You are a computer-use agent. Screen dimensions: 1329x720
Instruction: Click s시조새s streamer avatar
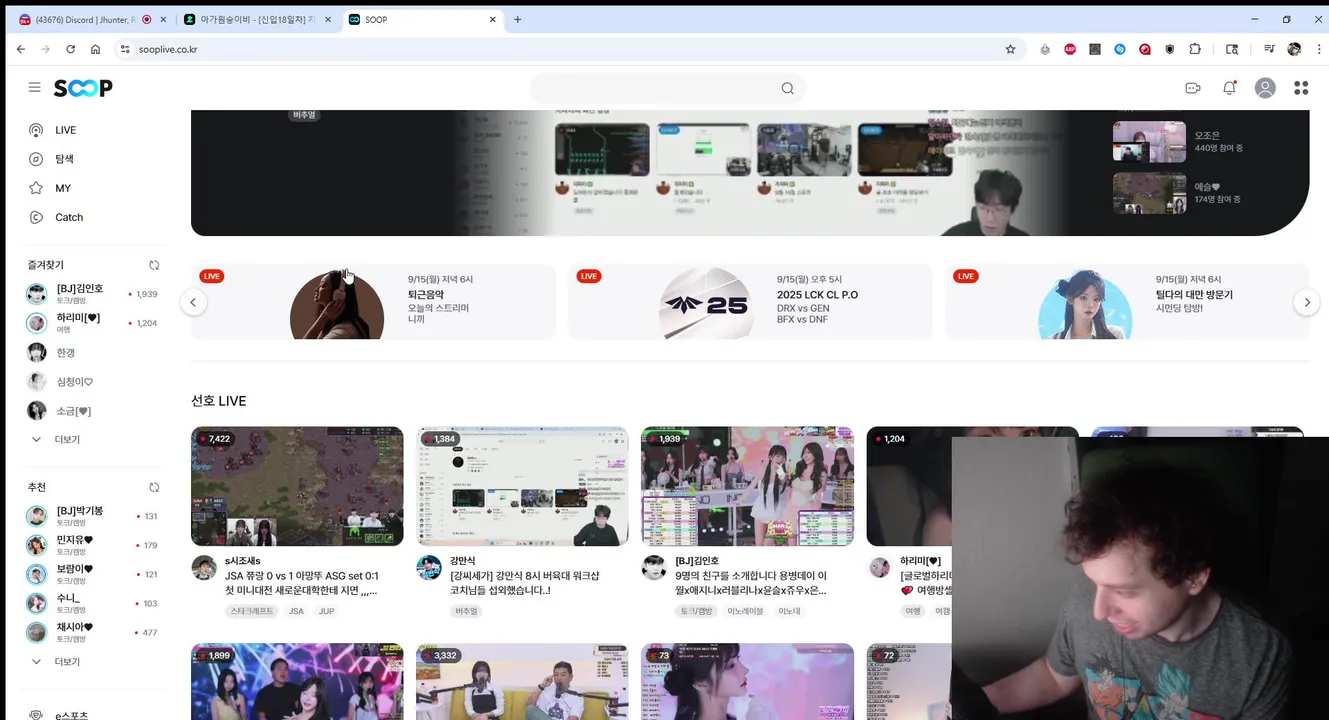click(x=204, y=567)
